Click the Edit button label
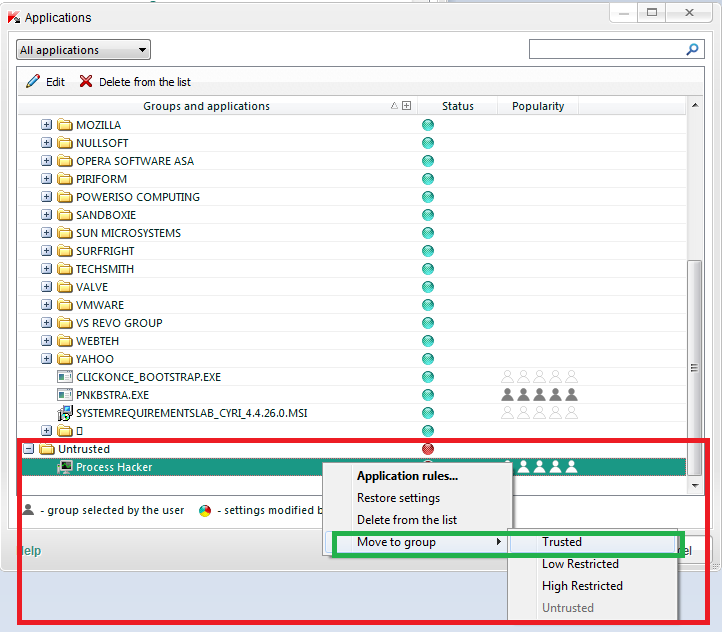Image resolution: width=722 pixels, height=632 pixels. click(55, 82)
